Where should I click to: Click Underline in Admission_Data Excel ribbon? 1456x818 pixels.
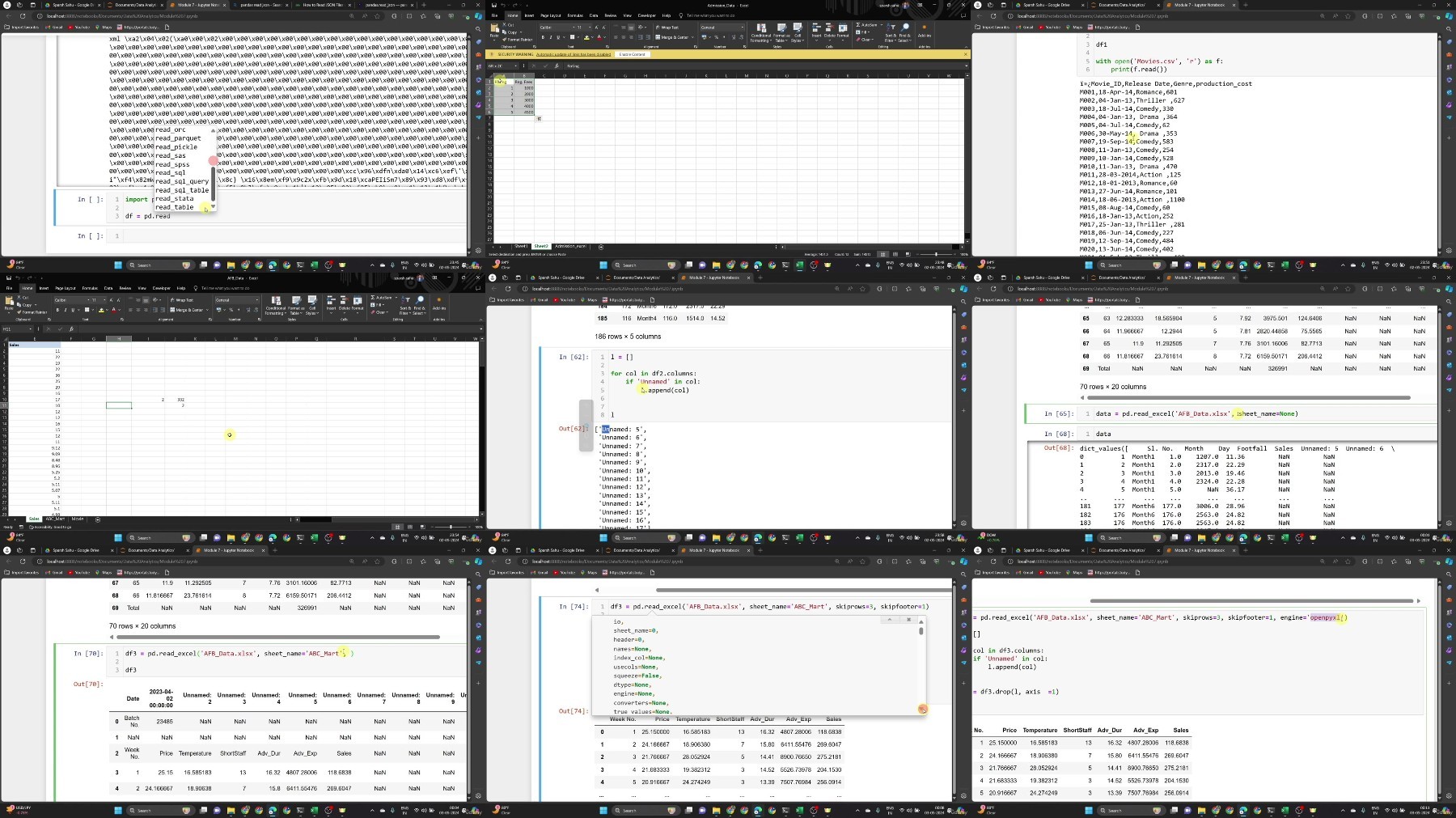(x=558, y=37)
